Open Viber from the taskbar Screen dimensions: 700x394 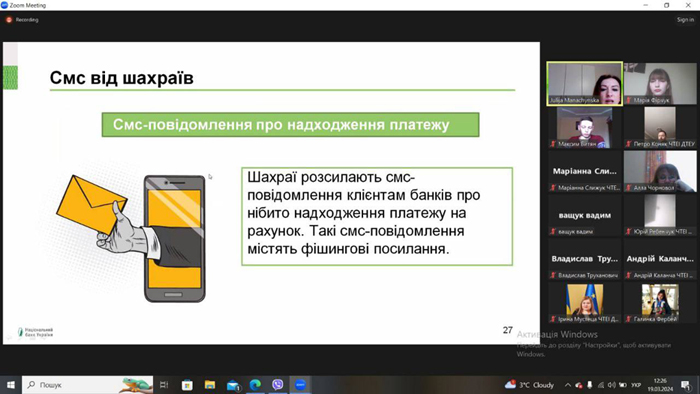coord(278,384)
